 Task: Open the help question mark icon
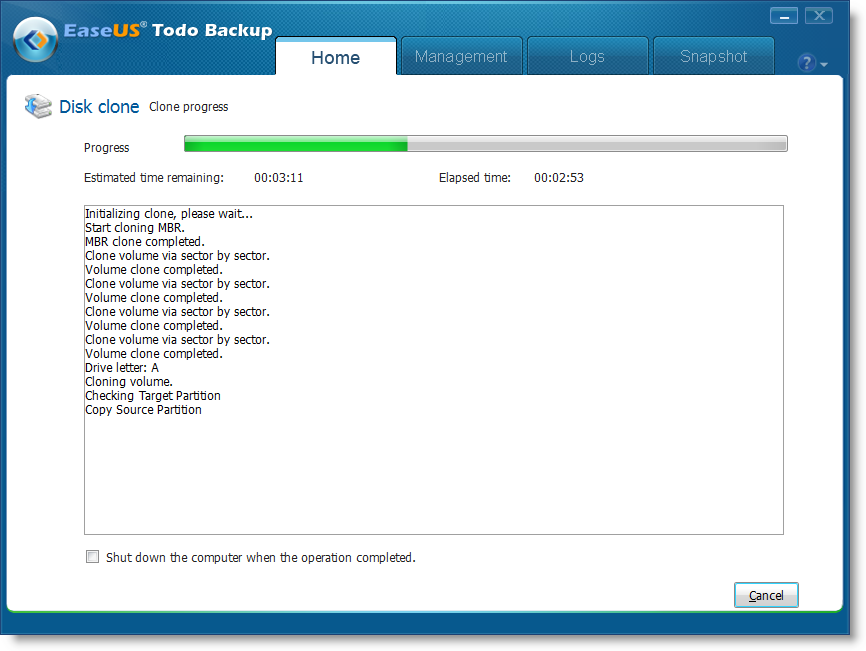click(806, 63)
